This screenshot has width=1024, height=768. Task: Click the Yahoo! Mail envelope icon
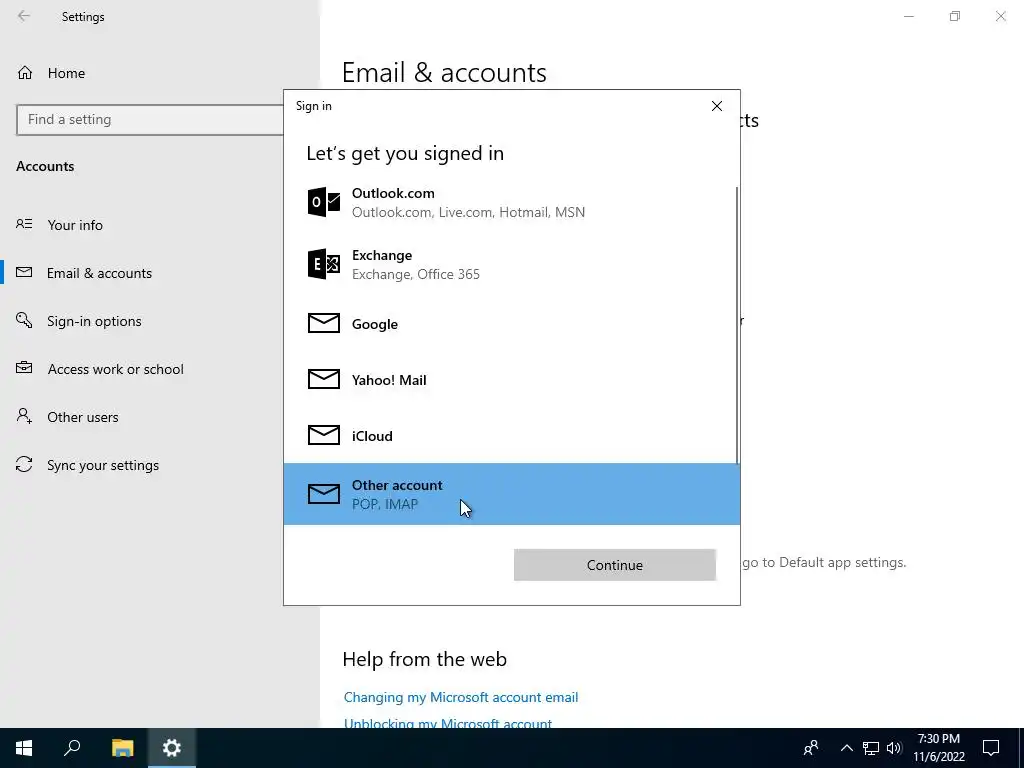(x=324, y=379)
